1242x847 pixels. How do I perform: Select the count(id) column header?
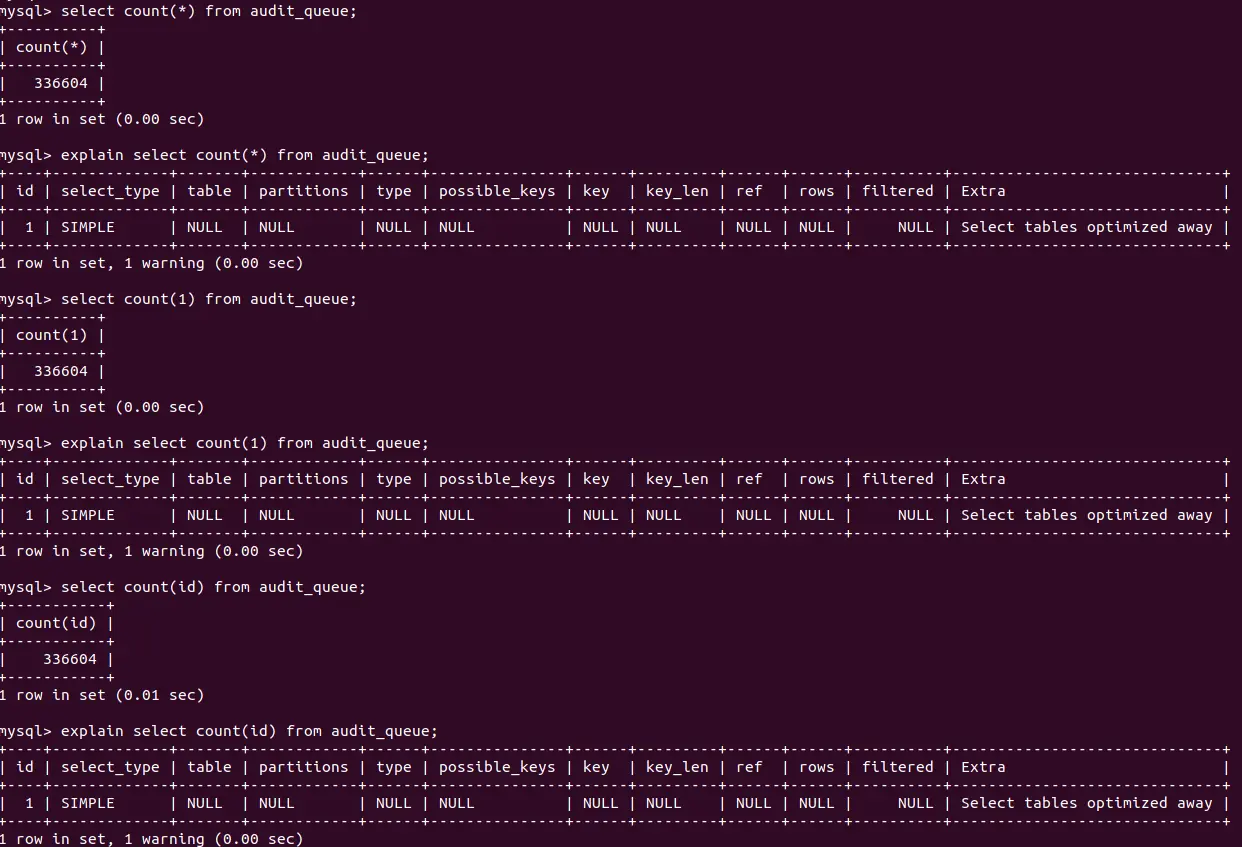coord(56,623)
